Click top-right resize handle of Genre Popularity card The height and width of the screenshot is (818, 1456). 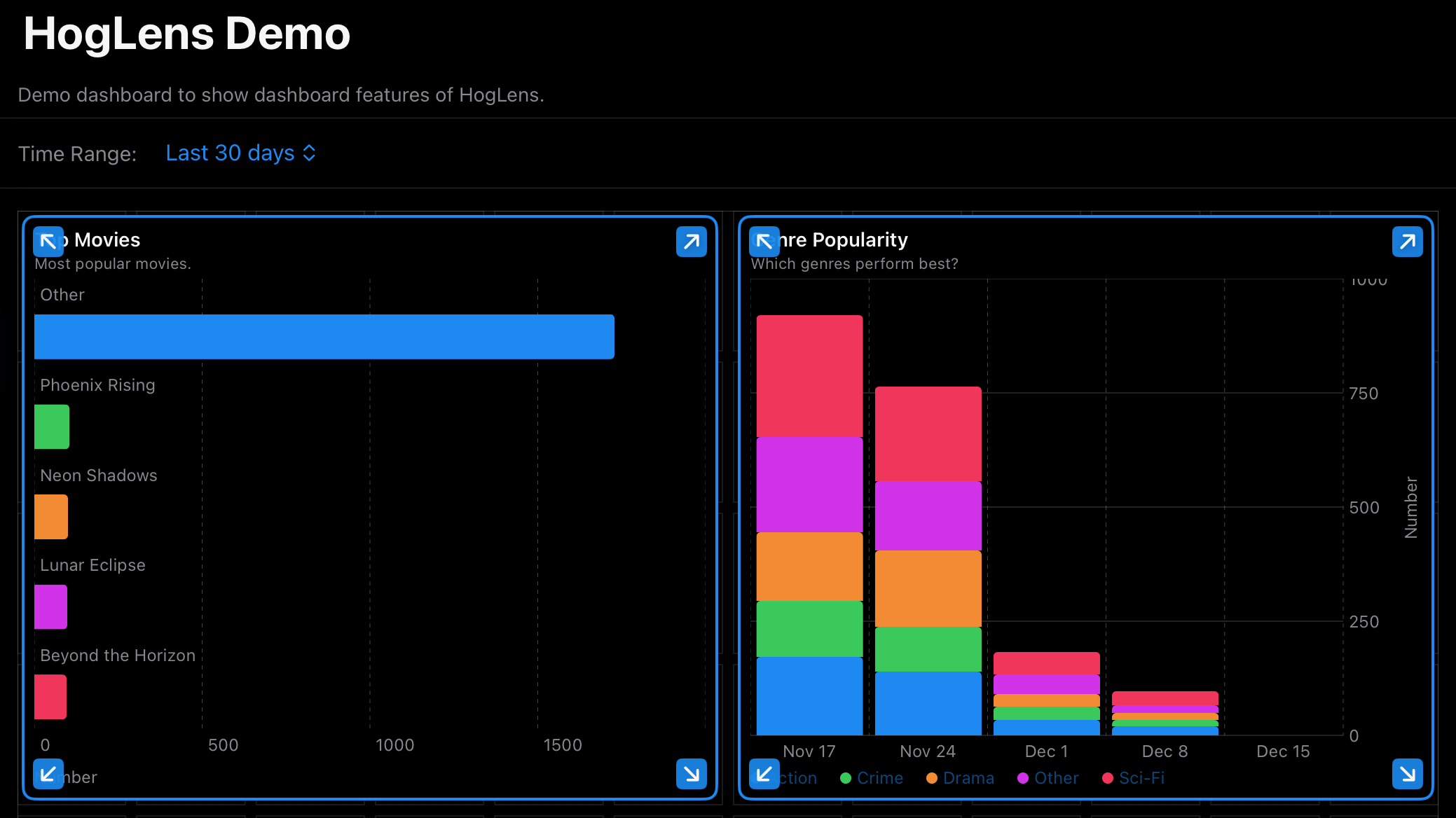point(1408,242)
